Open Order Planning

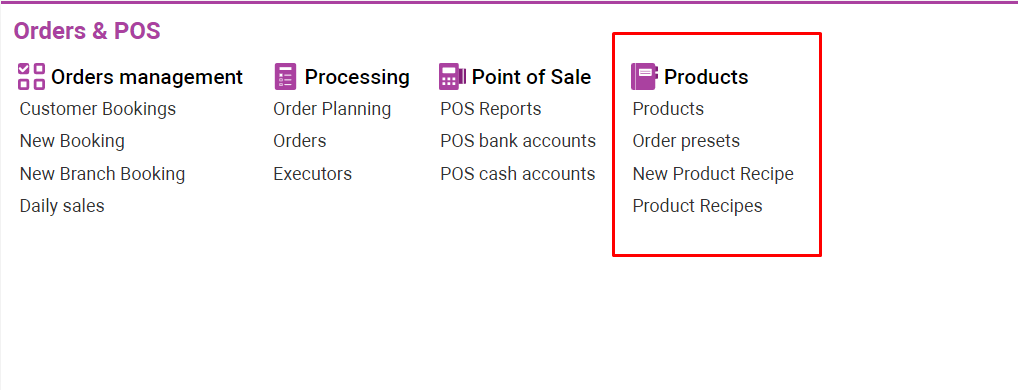pyautogui.click(x=332, y=109)
